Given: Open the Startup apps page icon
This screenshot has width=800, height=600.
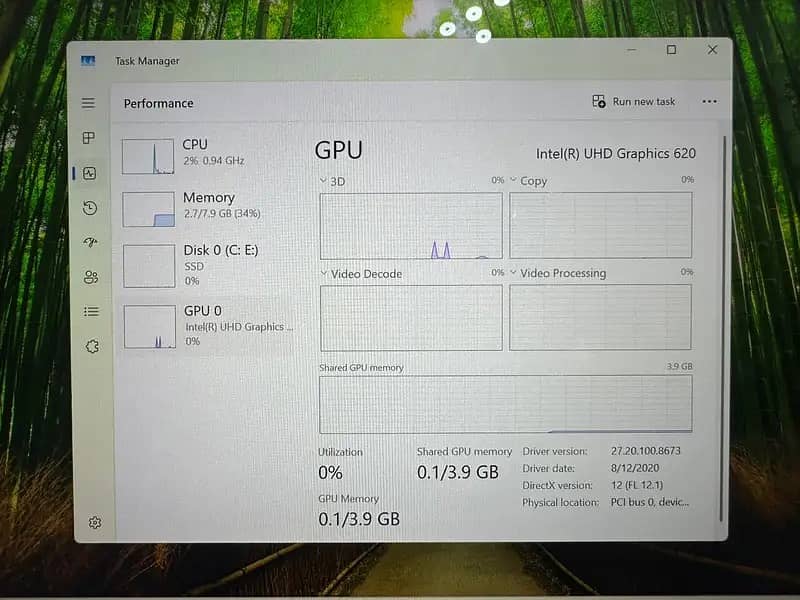Looking at the screenshot, I should point(91,242).
